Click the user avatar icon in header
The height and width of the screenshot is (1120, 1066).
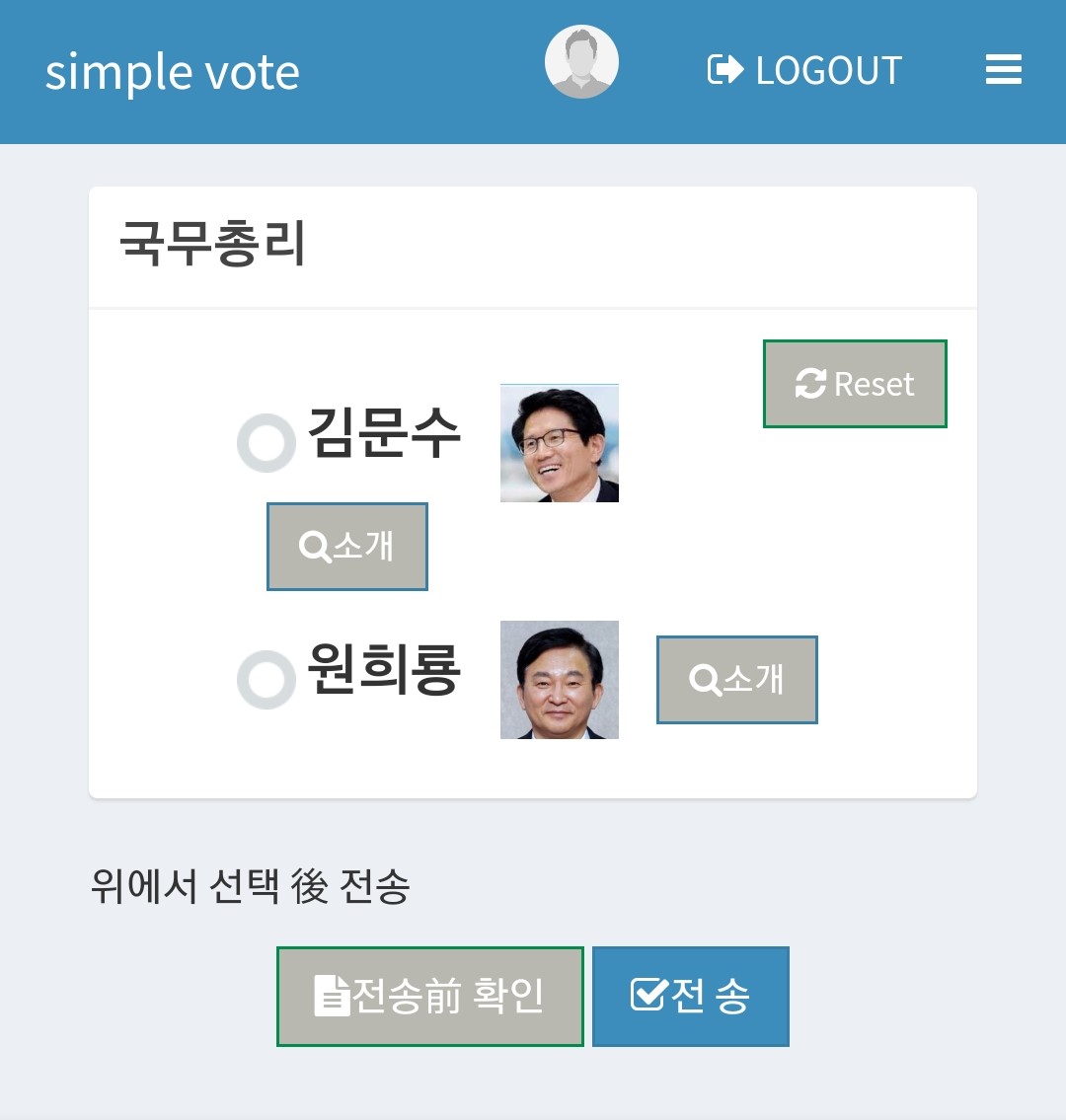click(581, 62)
